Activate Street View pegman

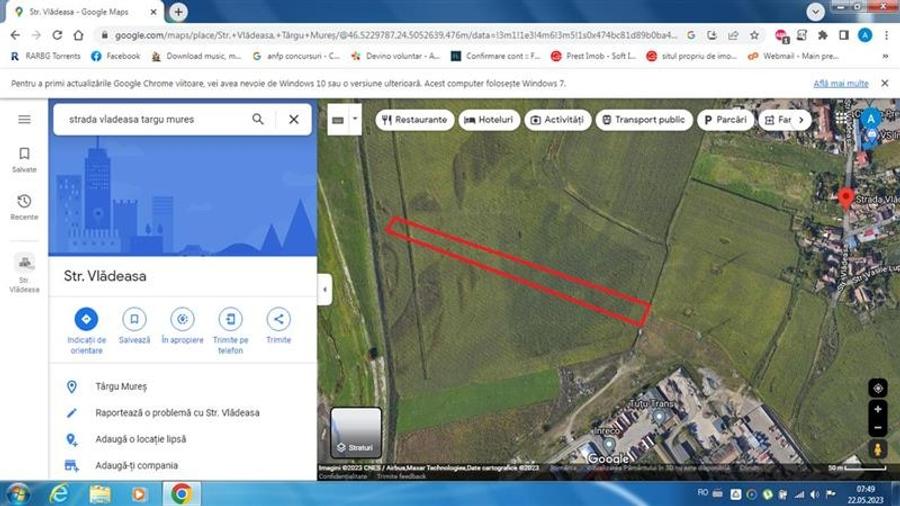click(878, 449)
